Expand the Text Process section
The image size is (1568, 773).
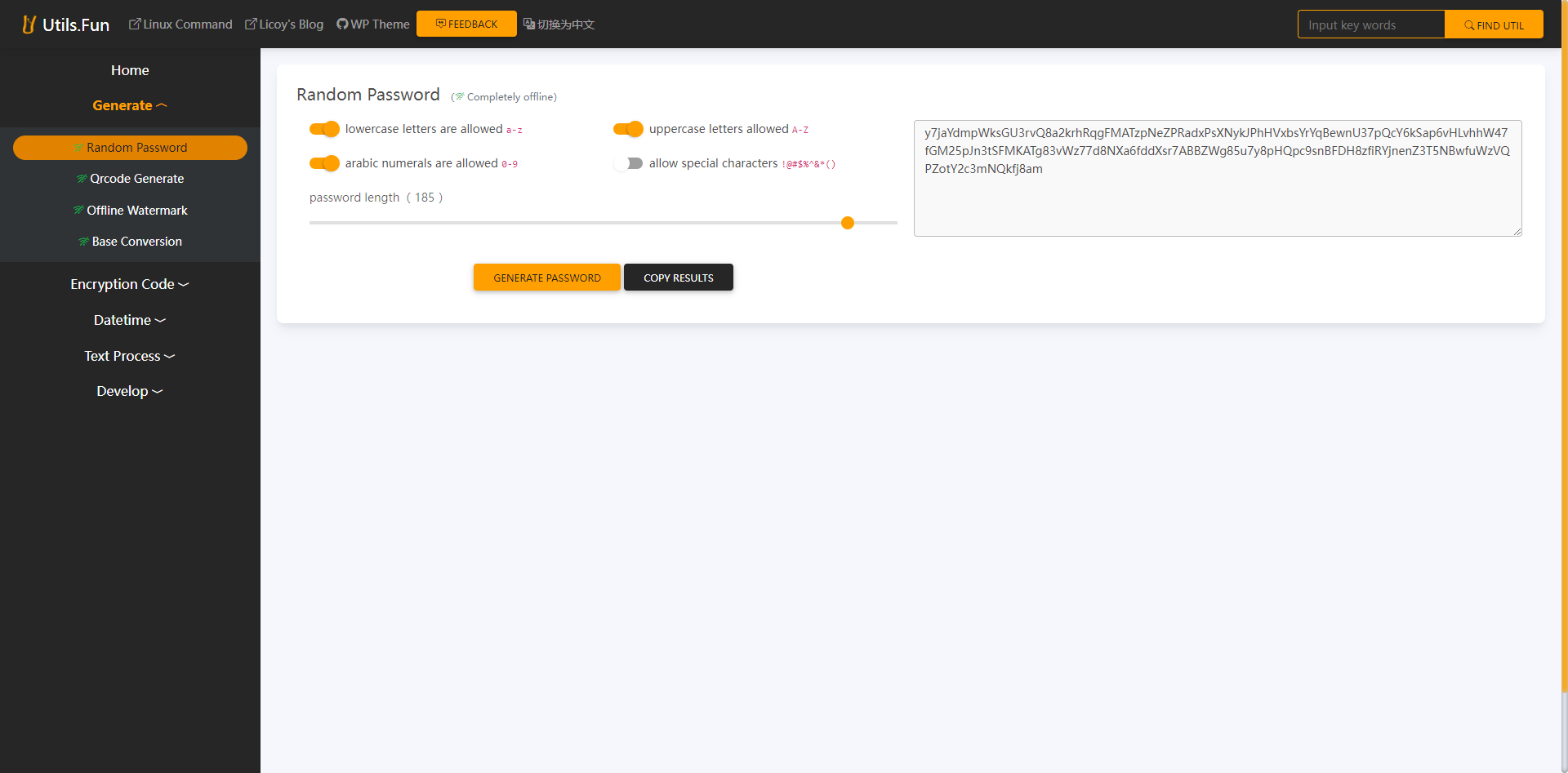130,356
